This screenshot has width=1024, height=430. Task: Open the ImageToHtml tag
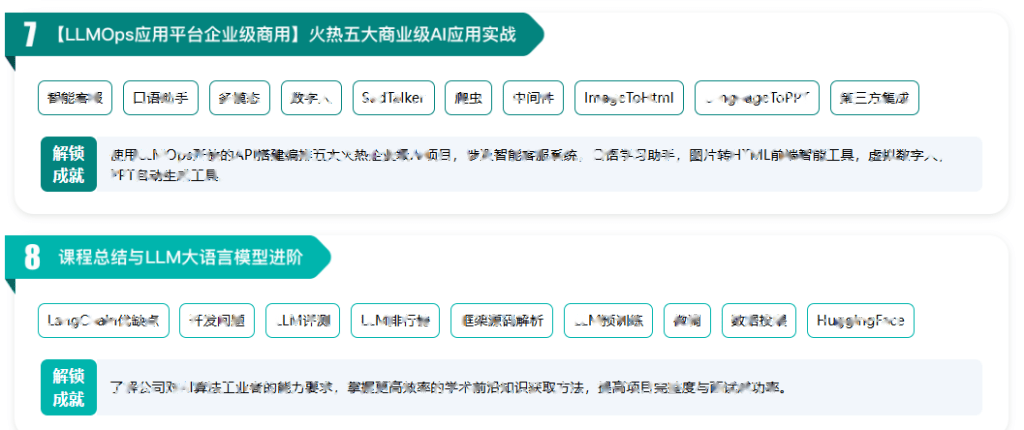point(629,98)
